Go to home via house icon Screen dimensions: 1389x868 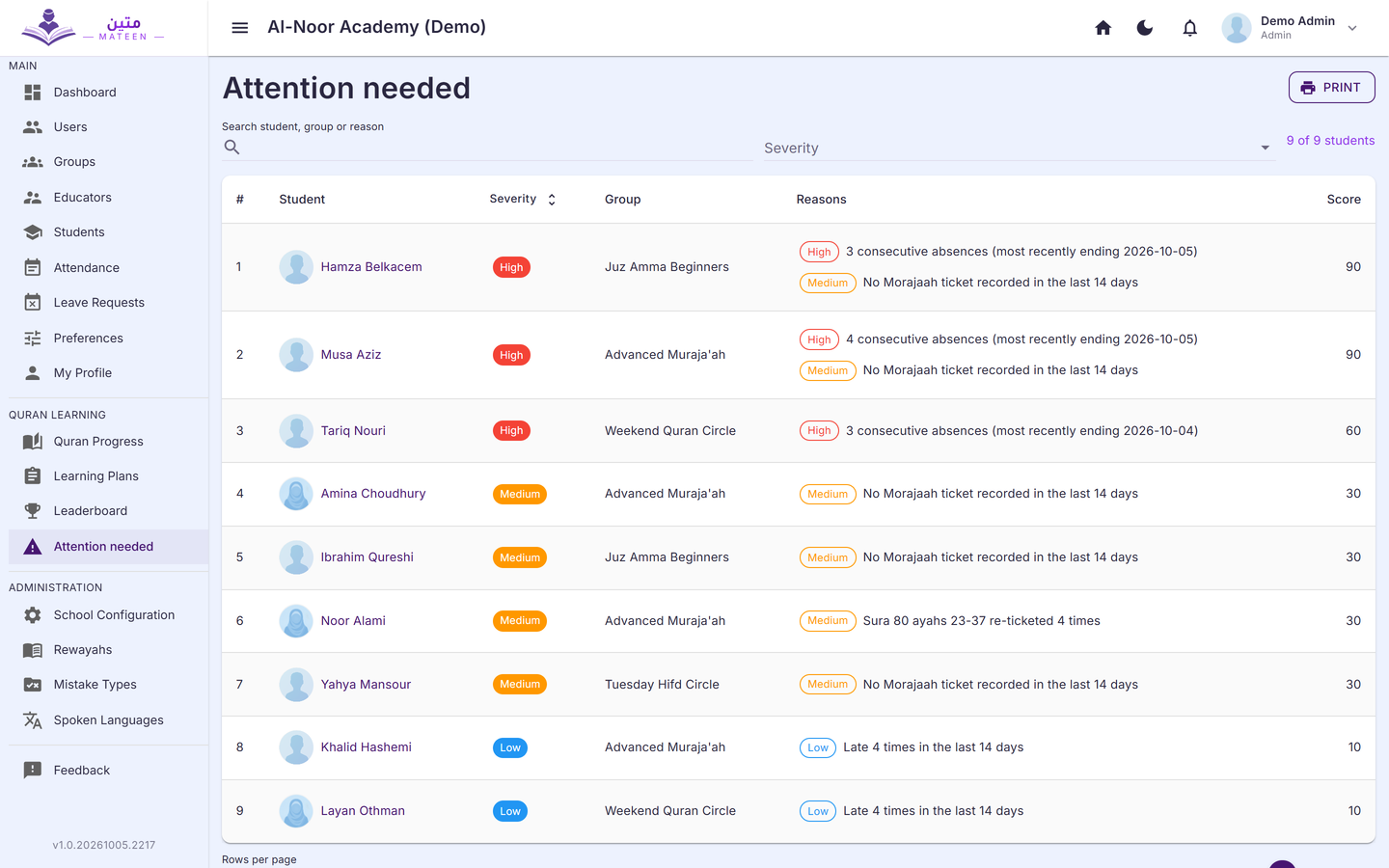(1103, 28)
